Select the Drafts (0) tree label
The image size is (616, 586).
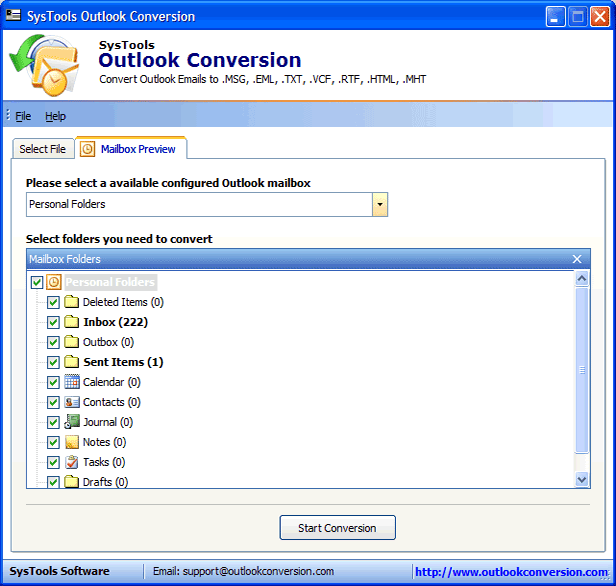click(x=105, y=482)
